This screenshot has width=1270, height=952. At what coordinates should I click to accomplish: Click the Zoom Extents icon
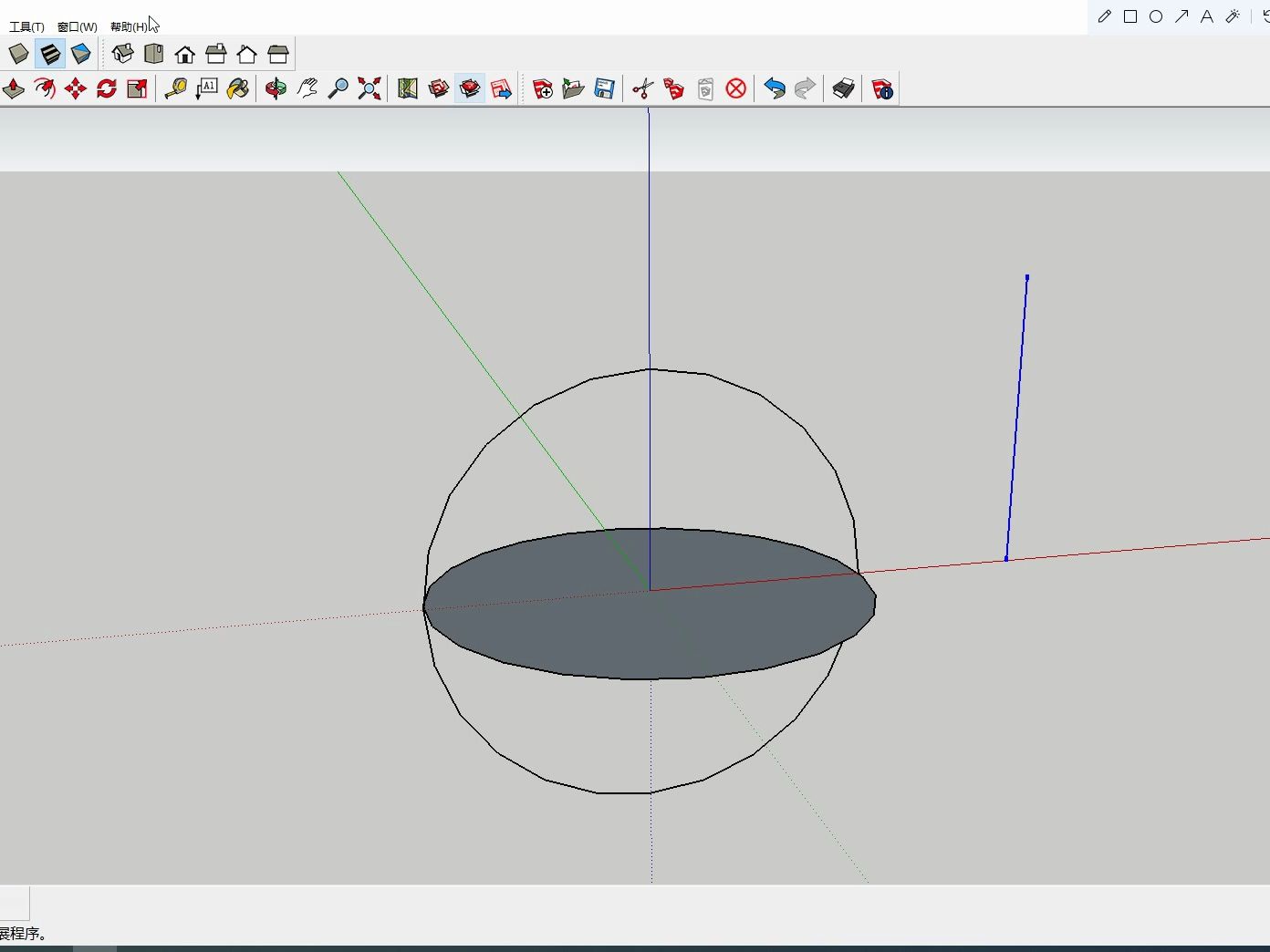(370, 88)
